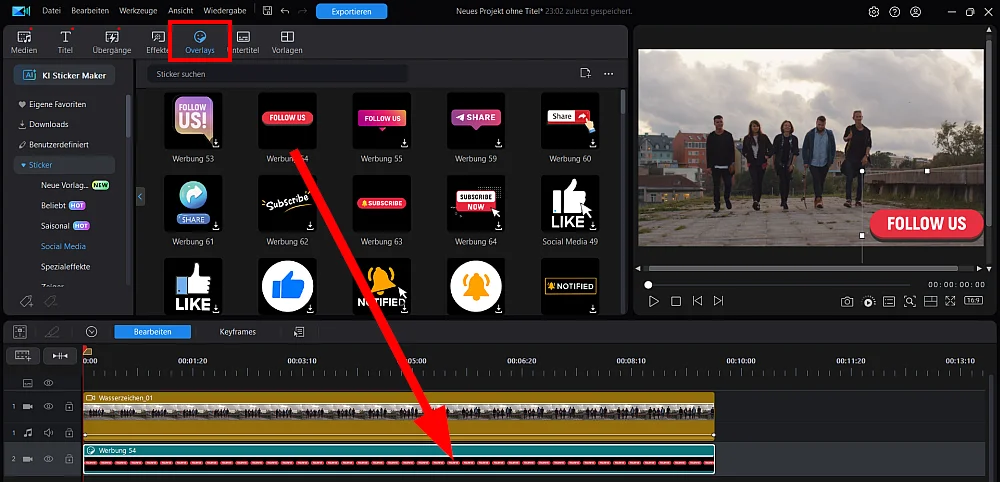This screenshot has width=1000, height=482.
Task: Open the more options ellipsis menu
Action: coord(608,74)
